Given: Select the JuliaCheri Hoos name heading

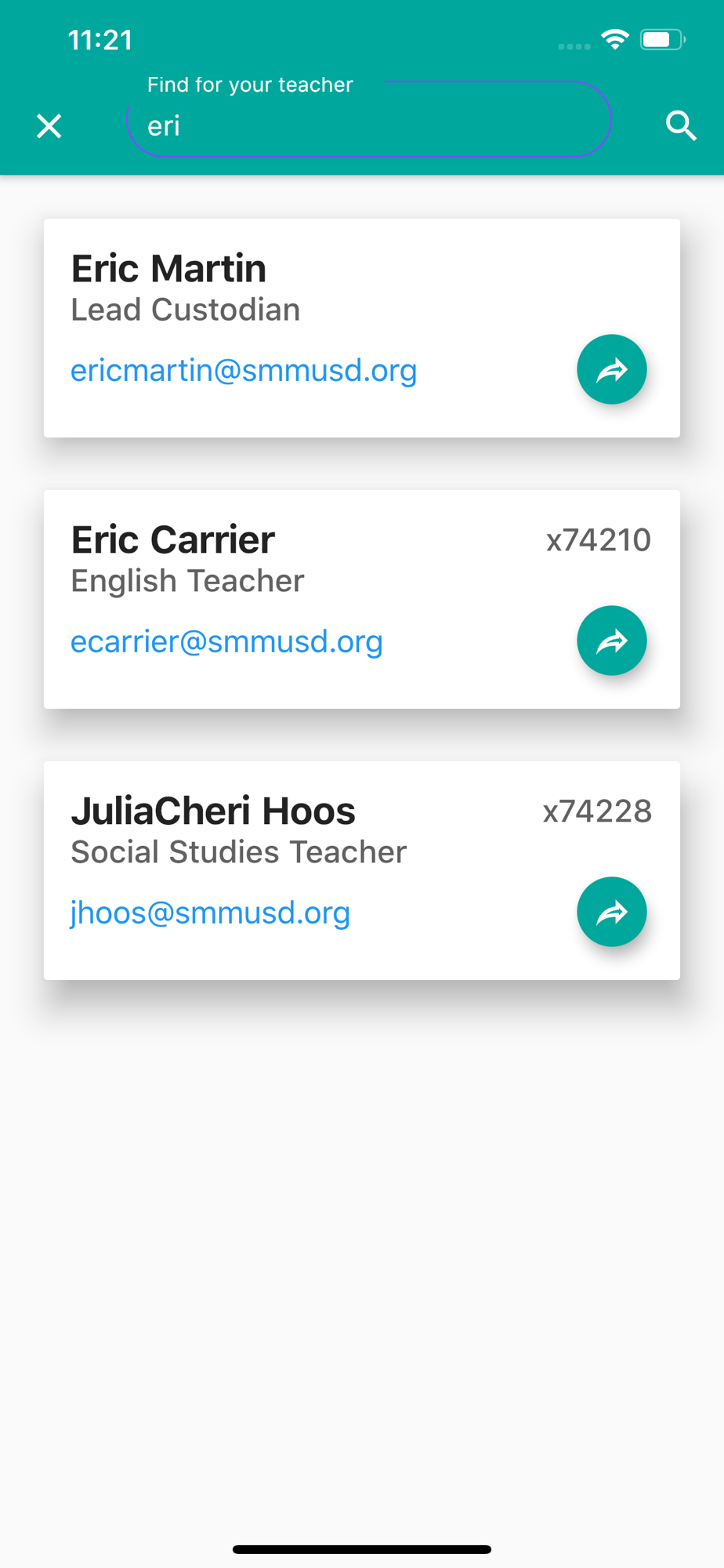Looking at the screenshot, I should coord(213,811).
